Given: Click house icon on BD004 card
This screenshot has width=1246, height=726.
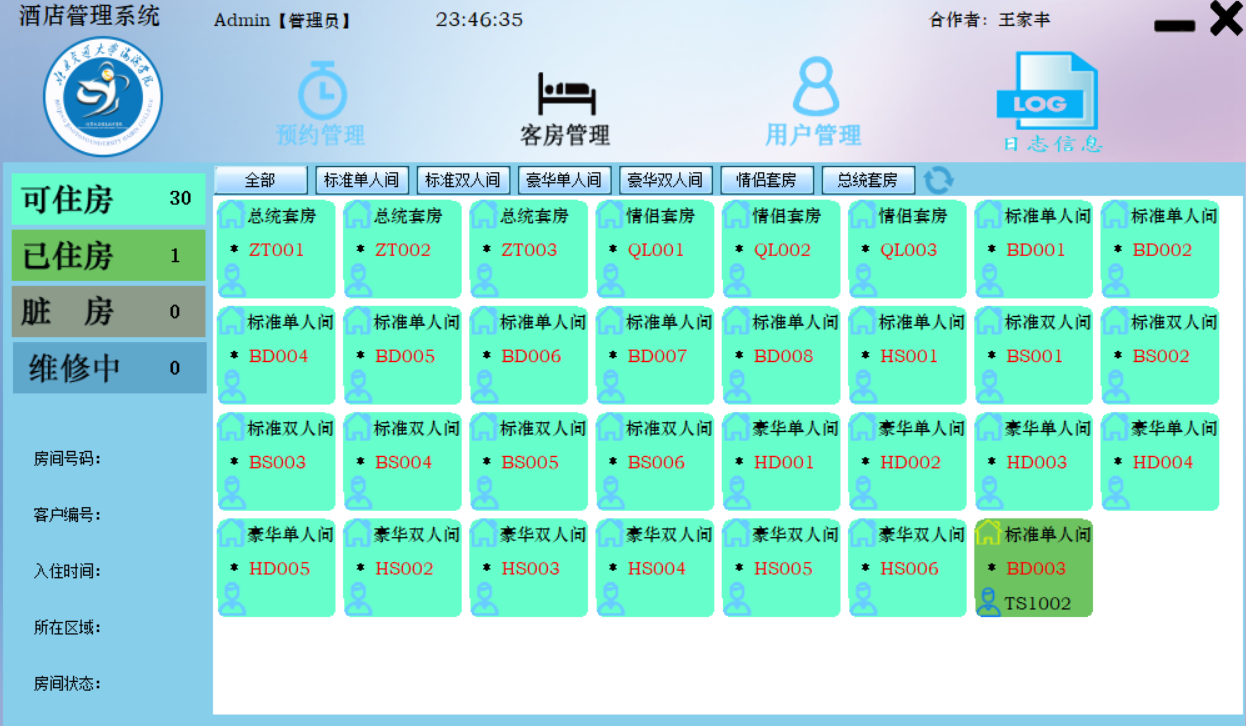Looking at the screenshot, I should pyautogui.click(x=232, y=321).
